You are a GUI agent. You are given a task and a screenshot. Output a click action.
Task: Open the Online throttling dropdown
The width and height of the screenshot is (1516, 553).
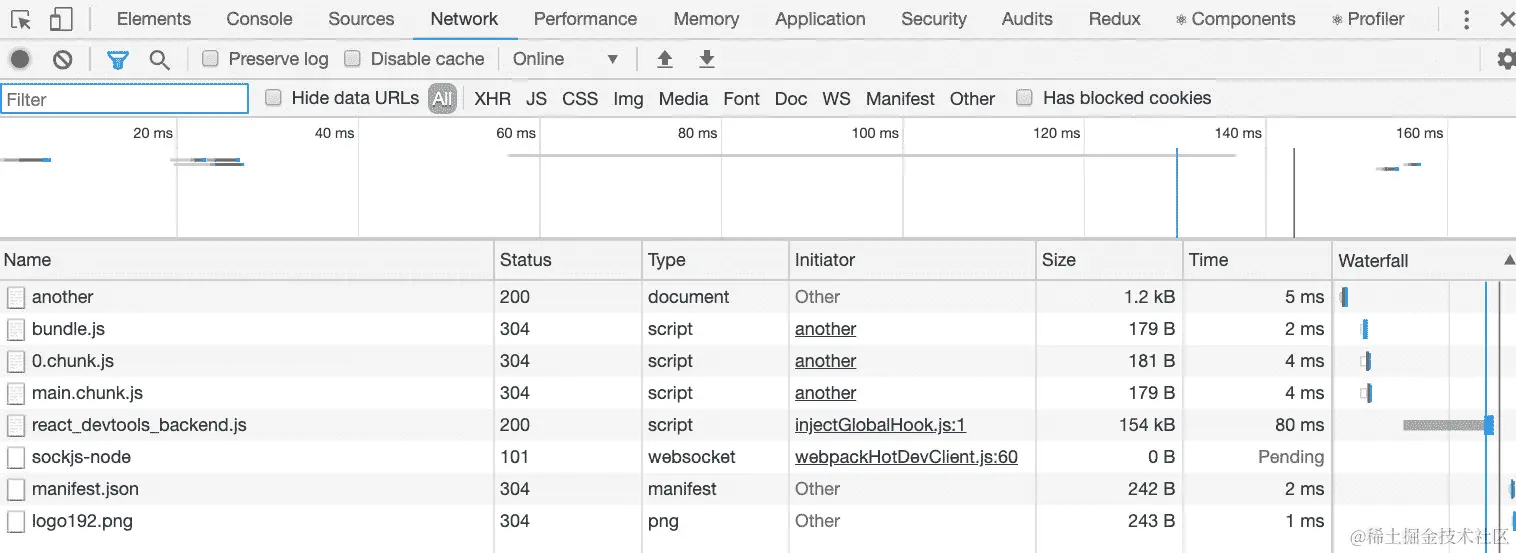(565, 59)
